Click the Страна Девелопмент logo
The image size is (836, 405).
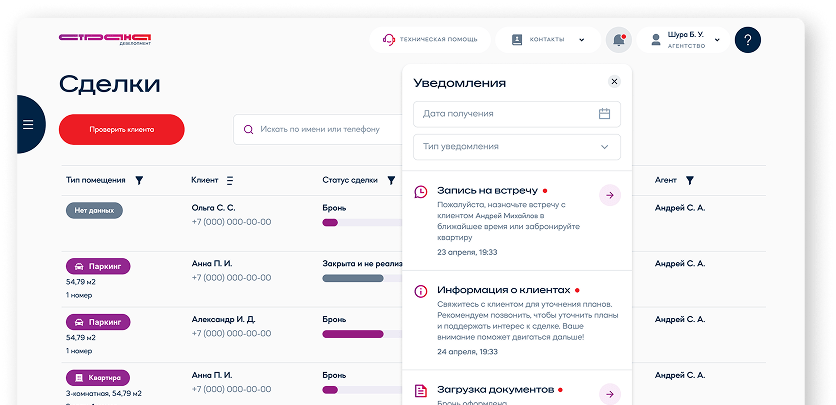(x=105, y=40)
